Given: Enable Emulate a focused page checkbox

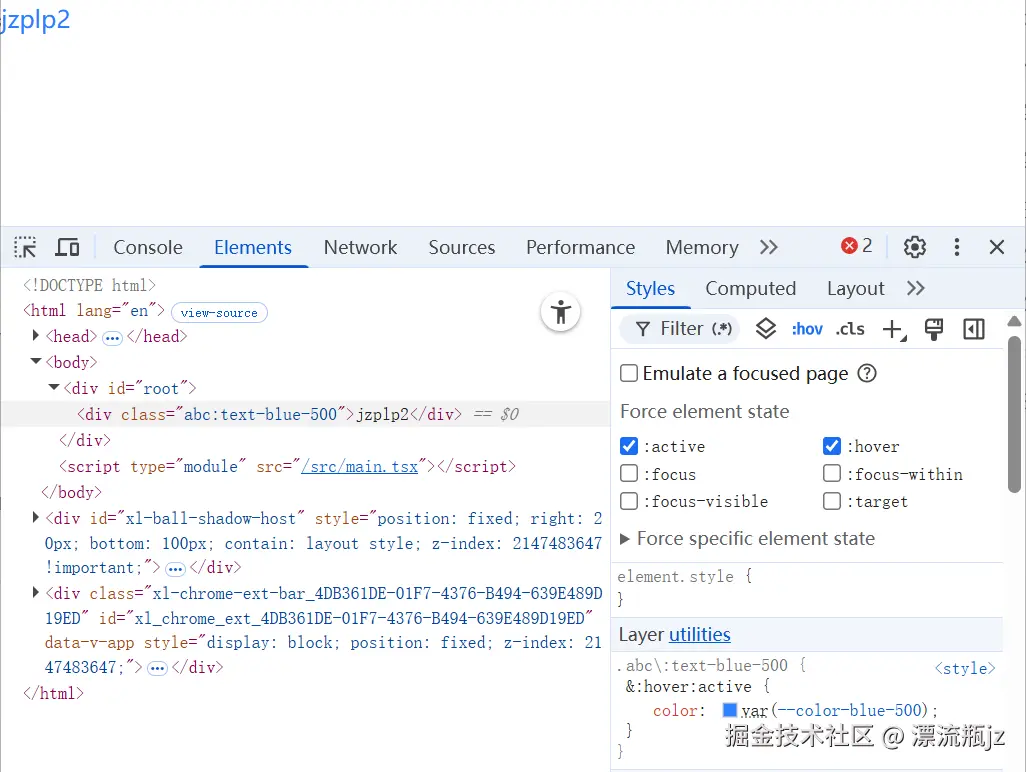Looking at the screenshot, I should pos(629,374).
